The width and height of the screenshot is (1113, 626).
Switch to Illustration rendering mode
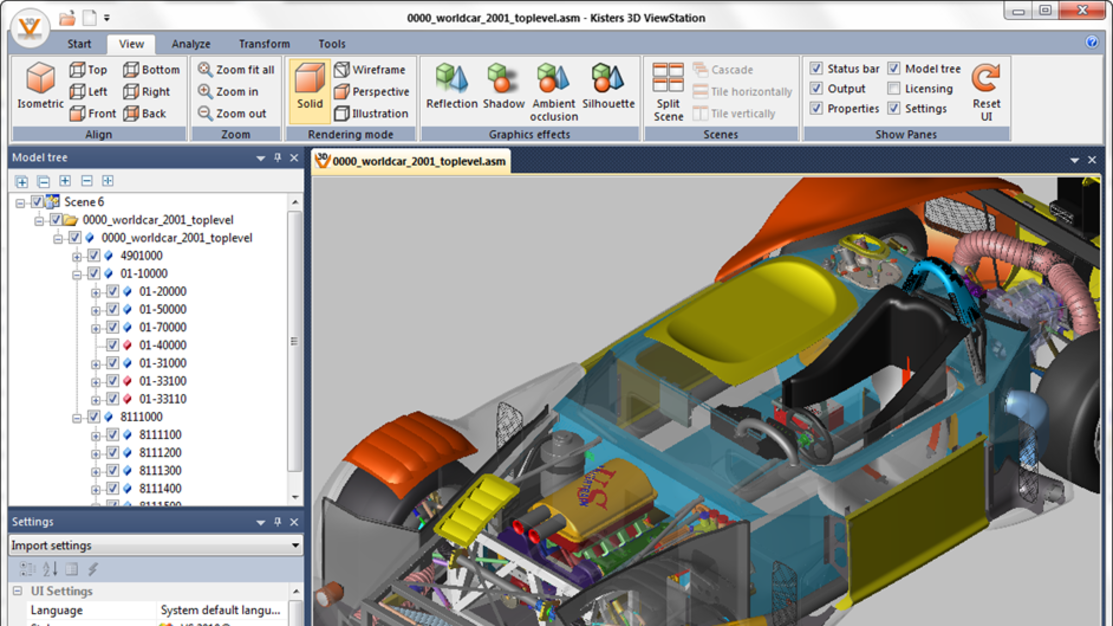371,114
